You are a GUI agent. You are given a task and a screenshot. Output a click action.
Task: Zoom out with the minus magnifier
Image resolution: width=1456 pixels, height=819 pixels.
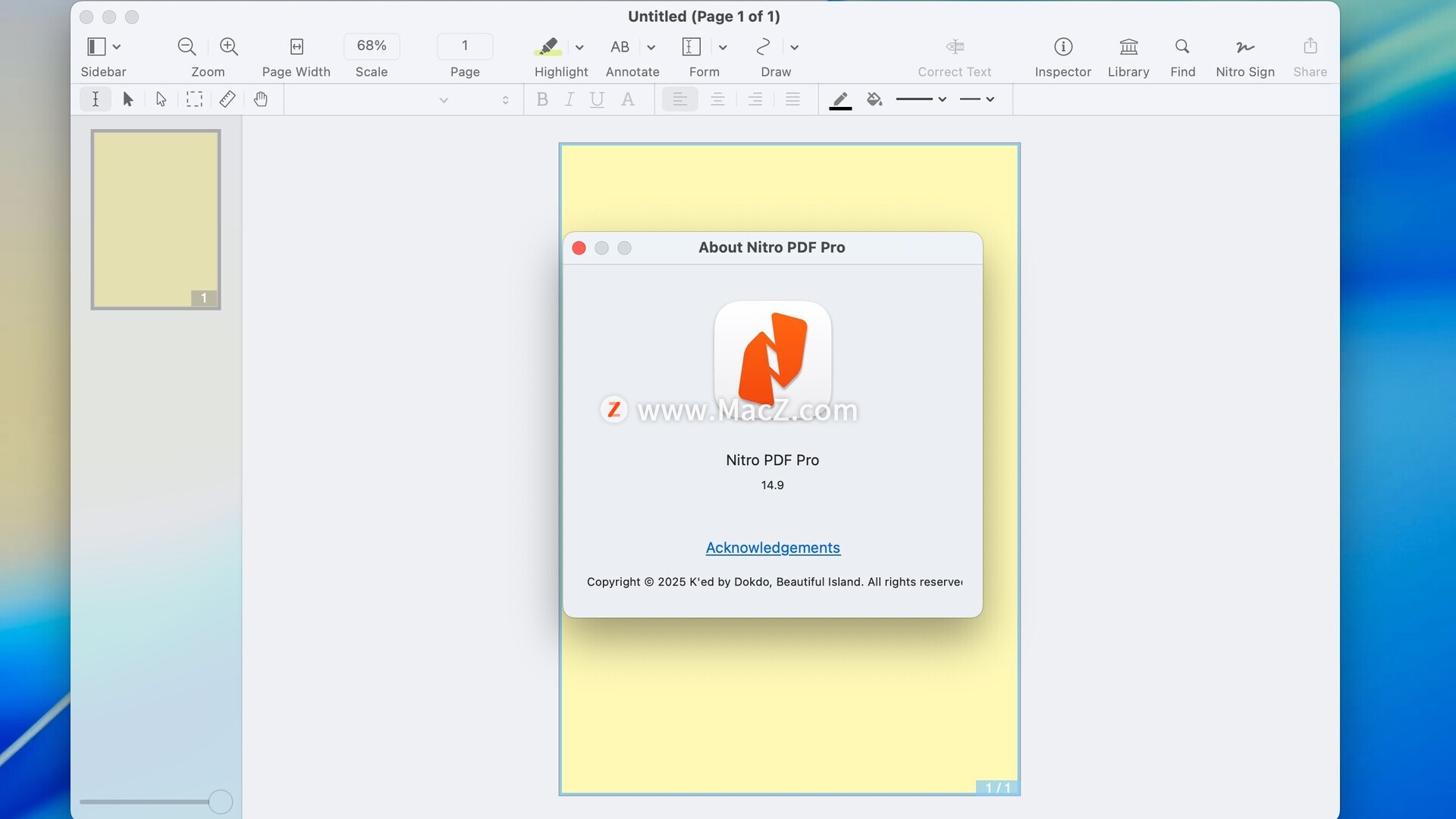pyautogui.click(x=187, y=46)
